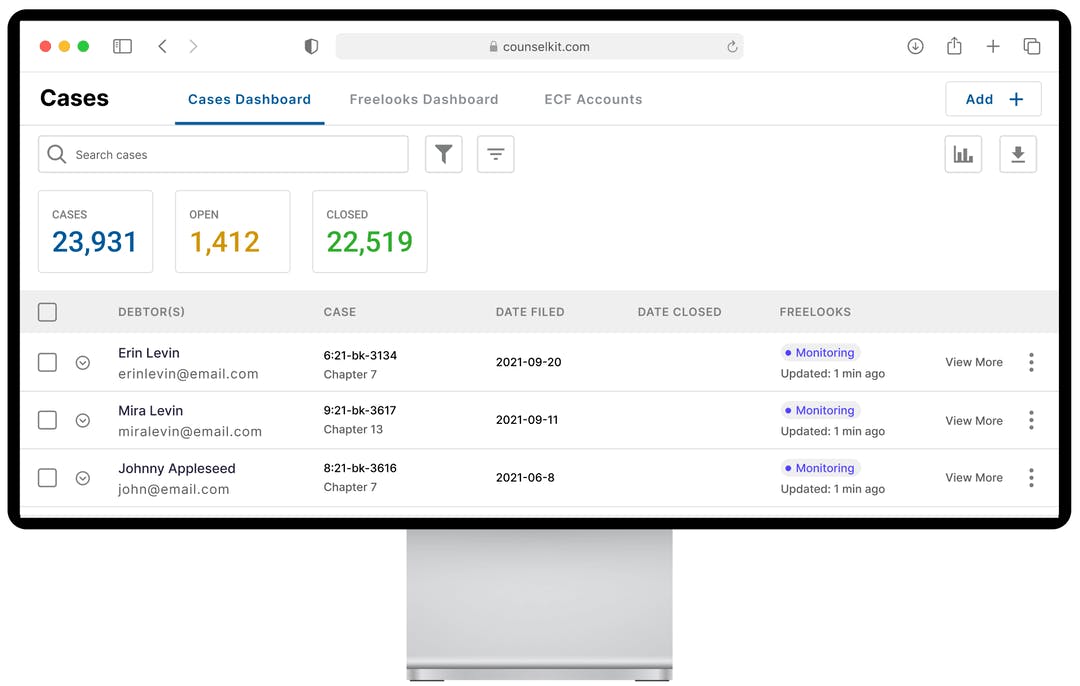
Task: Check the box for Johnny Appleseed
Action: pos(48,477)
